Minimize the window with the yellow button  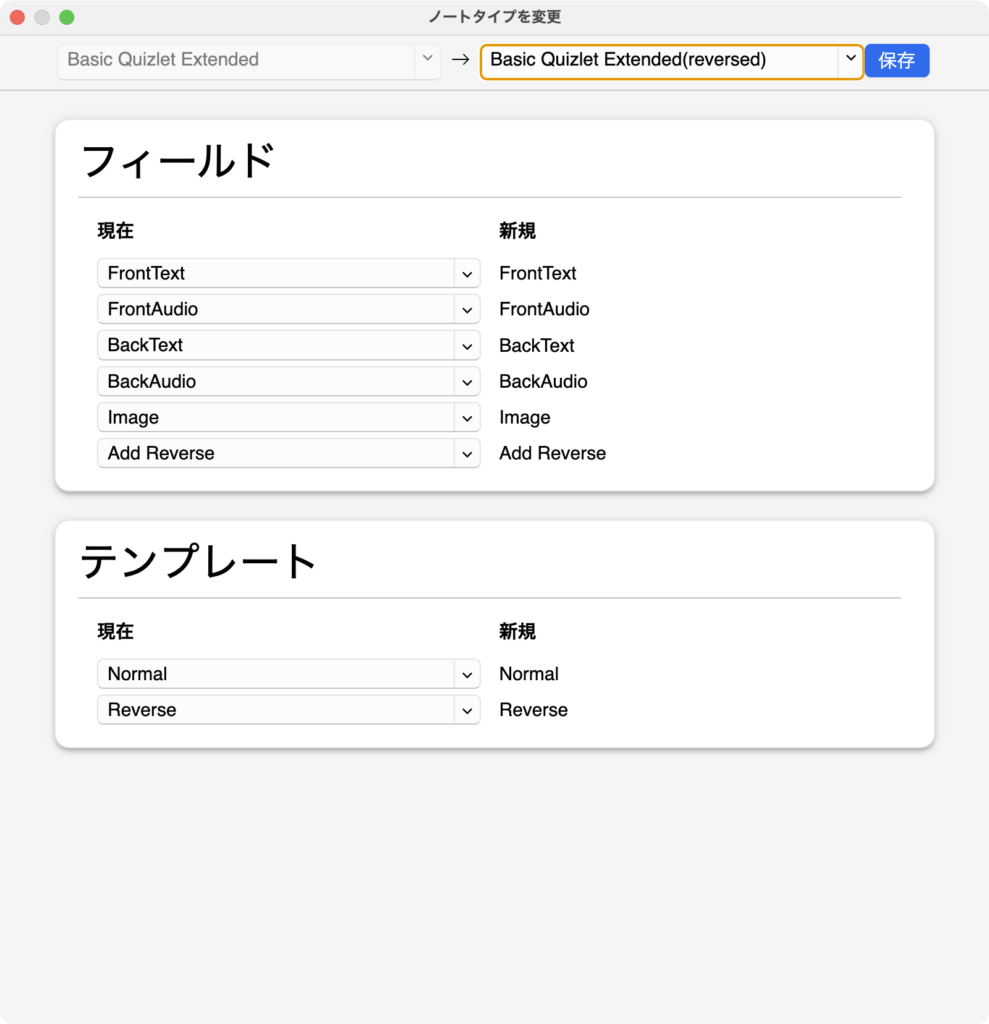point(42,17)
